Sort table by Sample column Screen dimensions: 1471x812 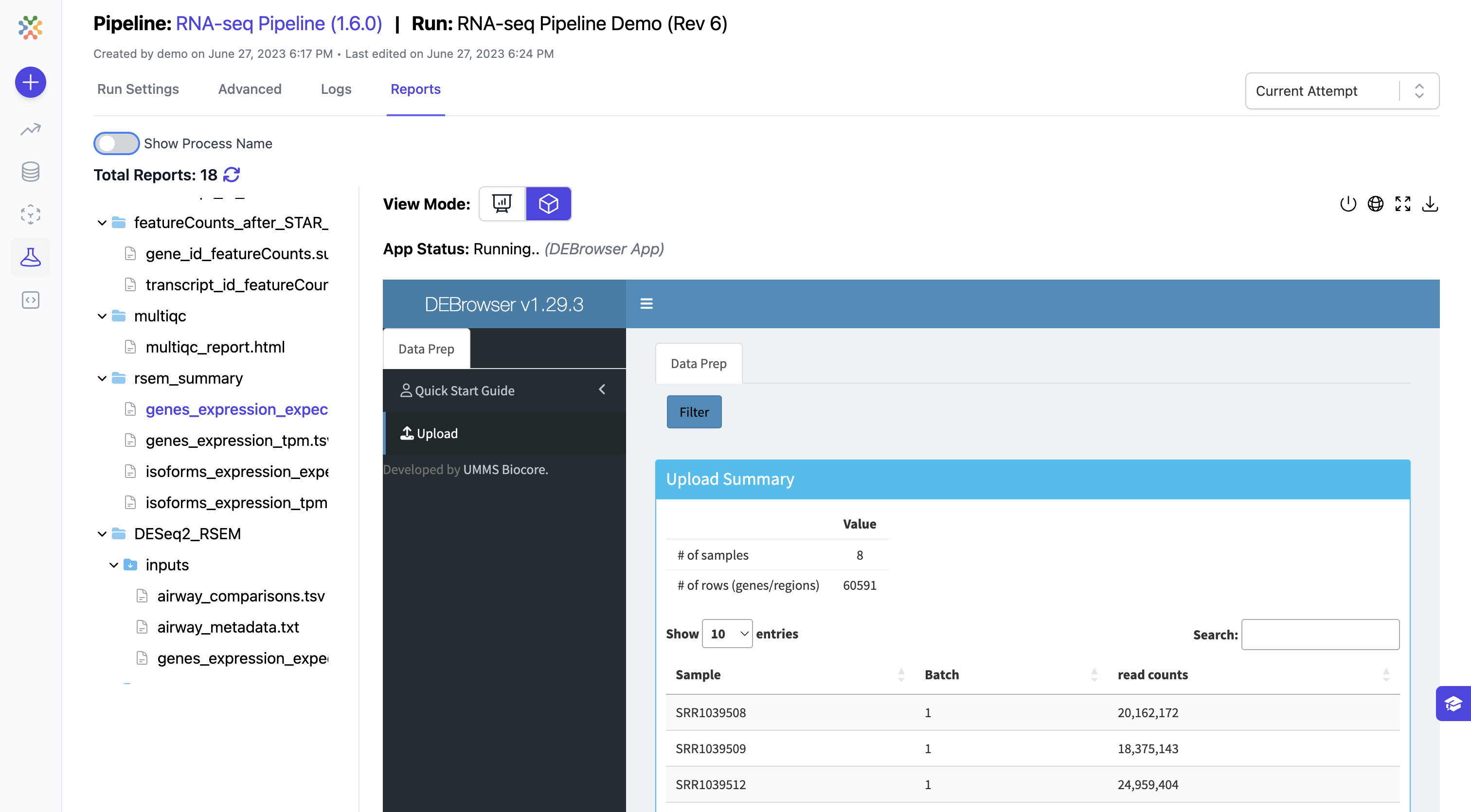(x=698, y=674)
